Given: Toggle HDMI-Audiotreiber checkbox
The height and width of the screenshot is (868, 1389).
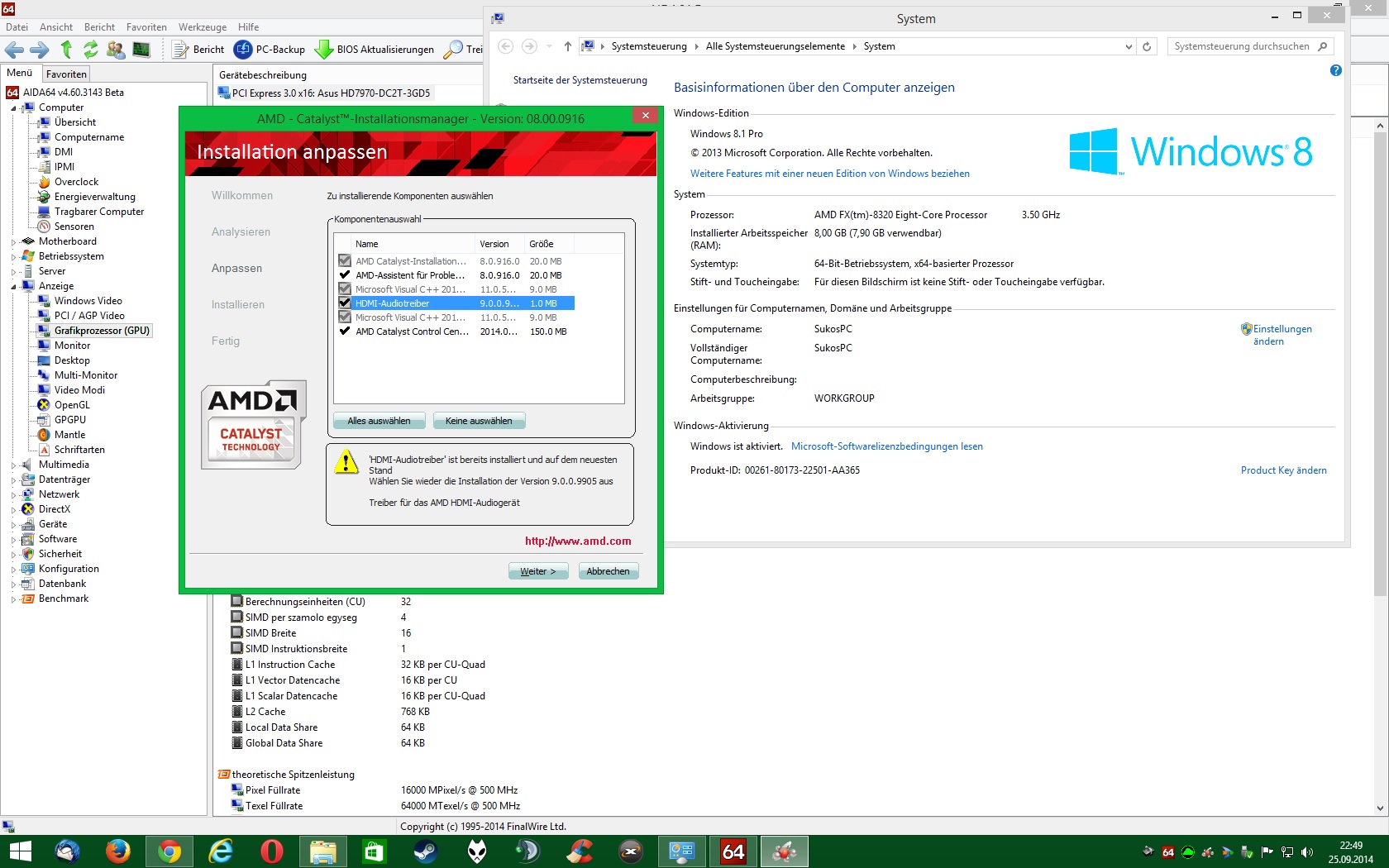Looking at the screenshot, I should (345, 303).
